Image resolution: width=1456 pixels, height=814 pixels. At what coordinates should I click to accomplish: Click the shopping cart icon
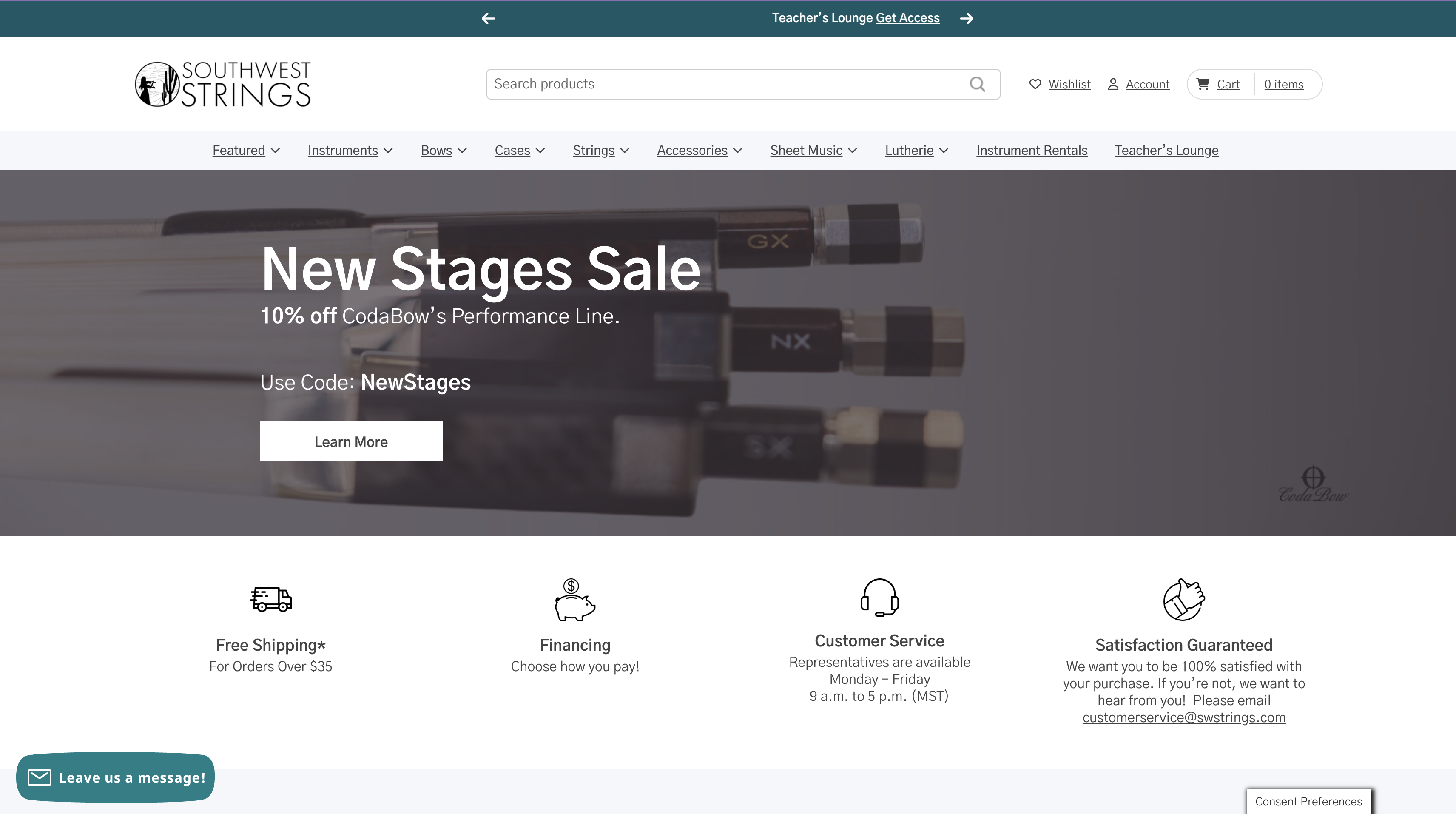(x=1203, y=84)
